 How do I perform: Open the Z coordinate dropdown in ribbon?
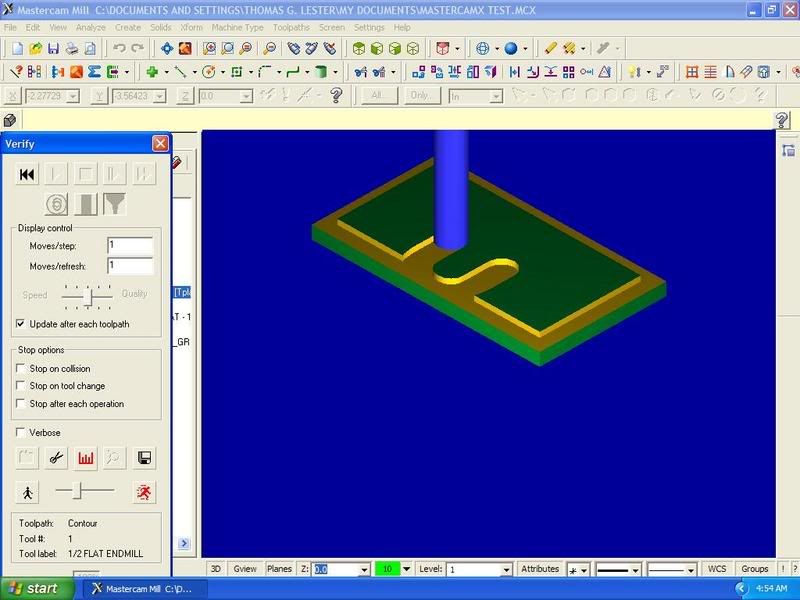click(247, 96)
